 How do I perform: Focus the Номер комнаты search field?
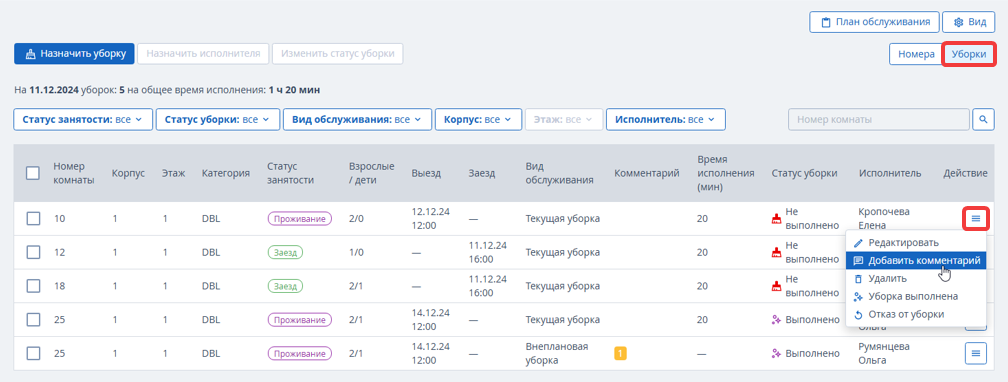click(x=878, y=120)
